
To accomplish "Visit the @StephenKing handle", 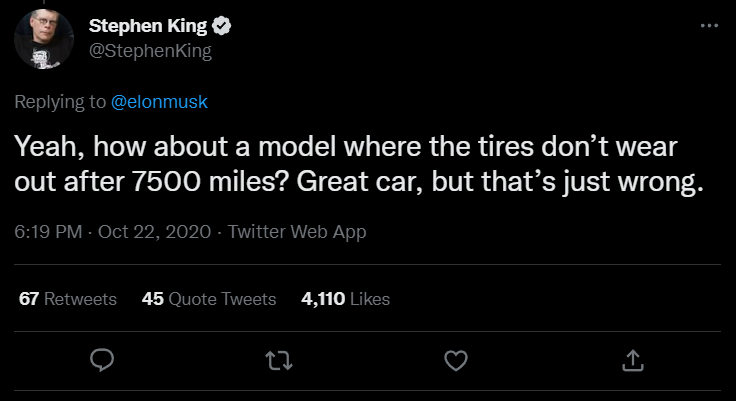I will pyautogui.click(x=150, y=51).
